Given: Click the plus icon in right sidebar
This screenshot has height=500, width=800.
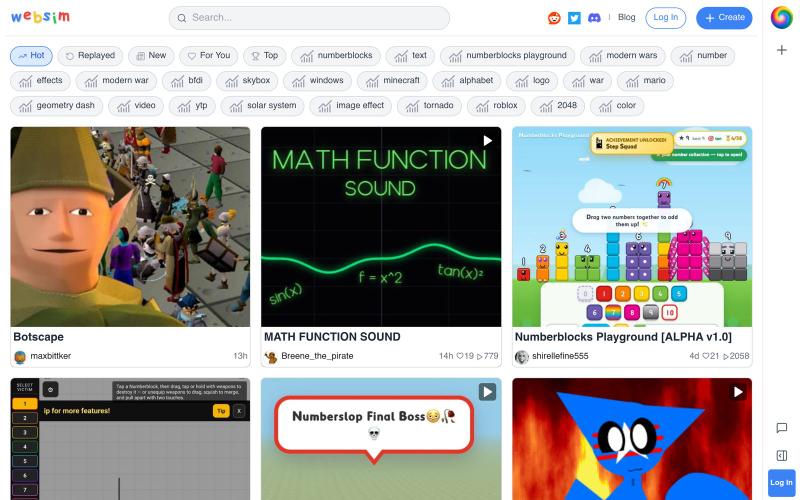Looking at the screenshot, I should 781,50.
